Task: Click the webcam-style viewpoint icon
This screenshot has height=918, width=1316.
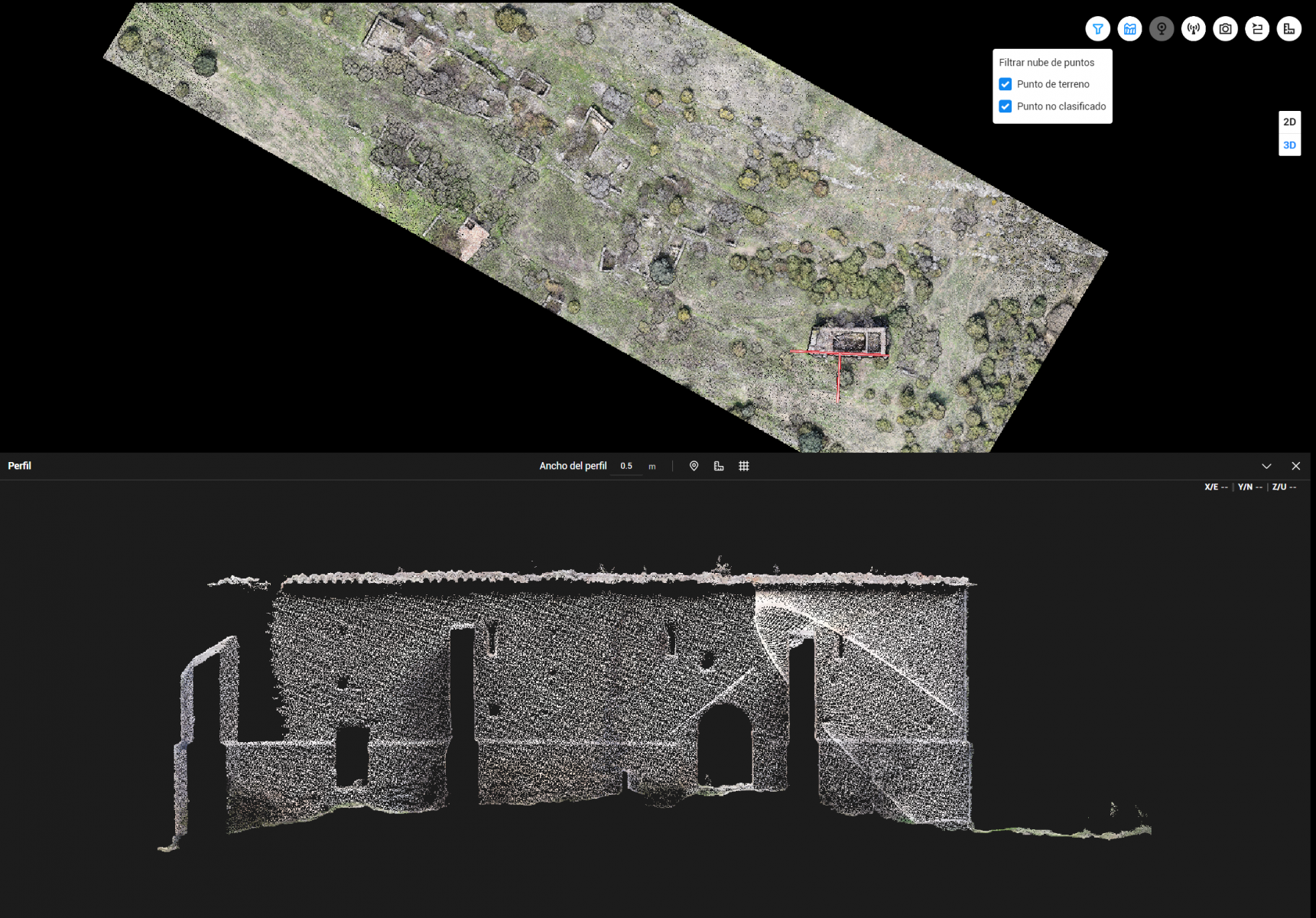Action: [1162, 29]
